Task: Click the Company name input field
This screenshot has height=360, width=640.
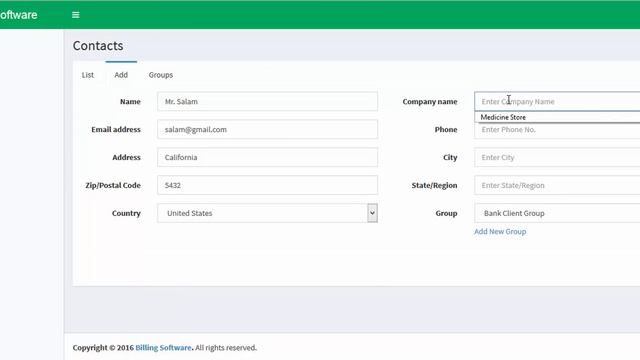Action: coord(557,101)
